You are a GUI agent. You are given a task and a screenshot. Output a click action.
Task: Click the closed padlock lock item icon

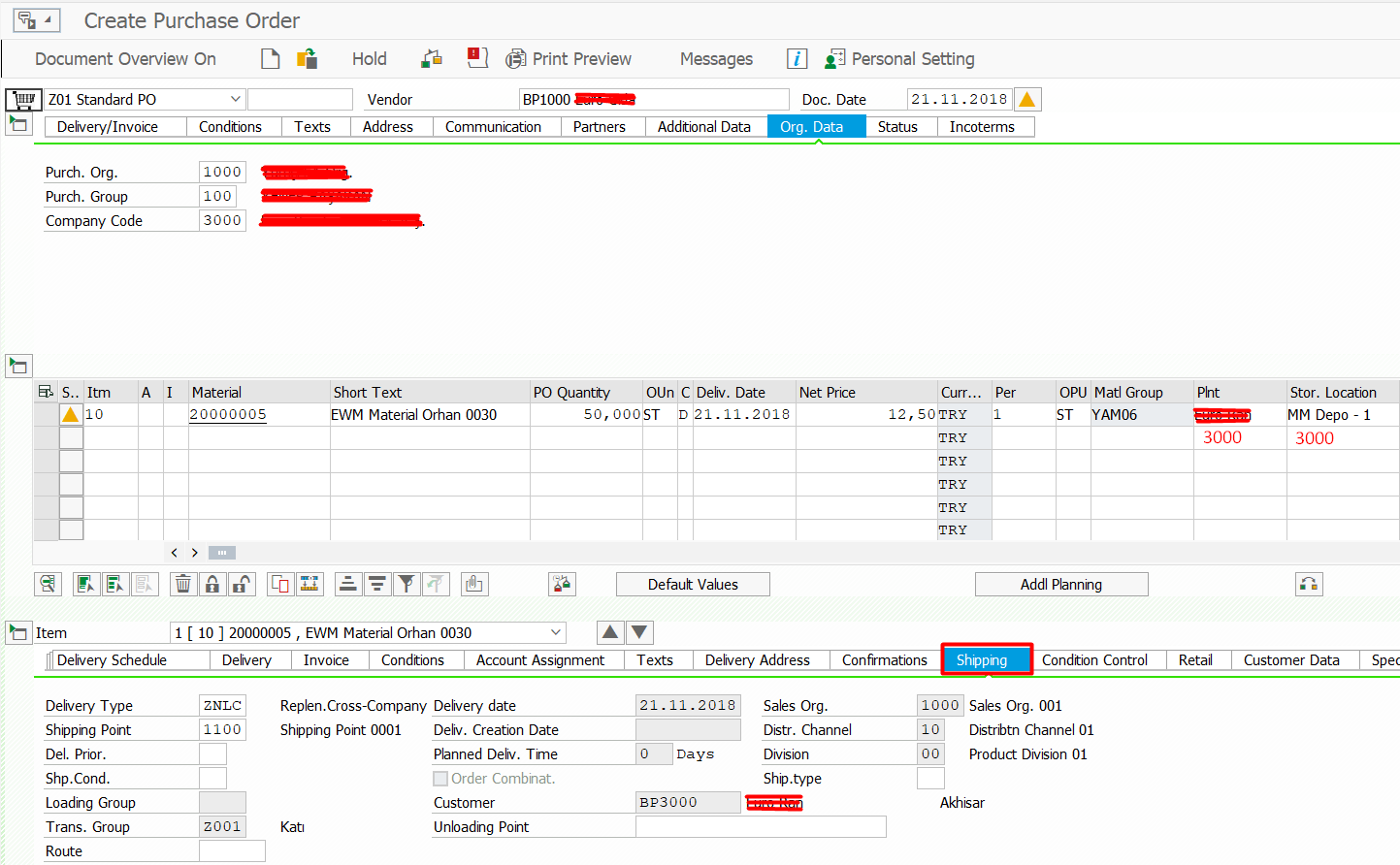212,584
